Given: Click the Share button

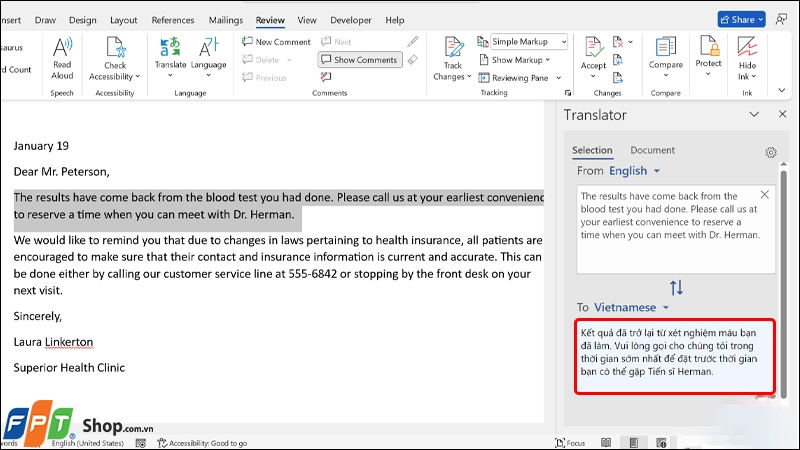Looking at the screenshot, I should (x=741, y=19).
